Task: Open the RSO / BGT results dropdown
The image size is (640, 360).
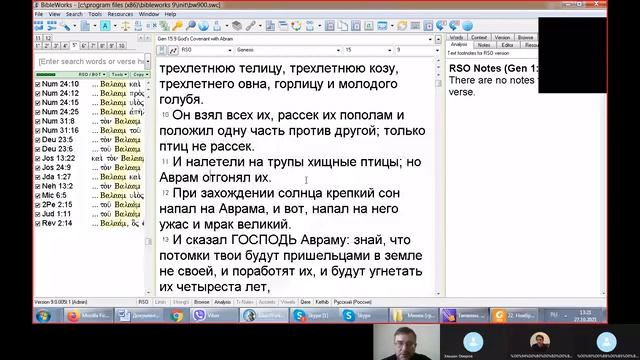Action: [92, 75]
